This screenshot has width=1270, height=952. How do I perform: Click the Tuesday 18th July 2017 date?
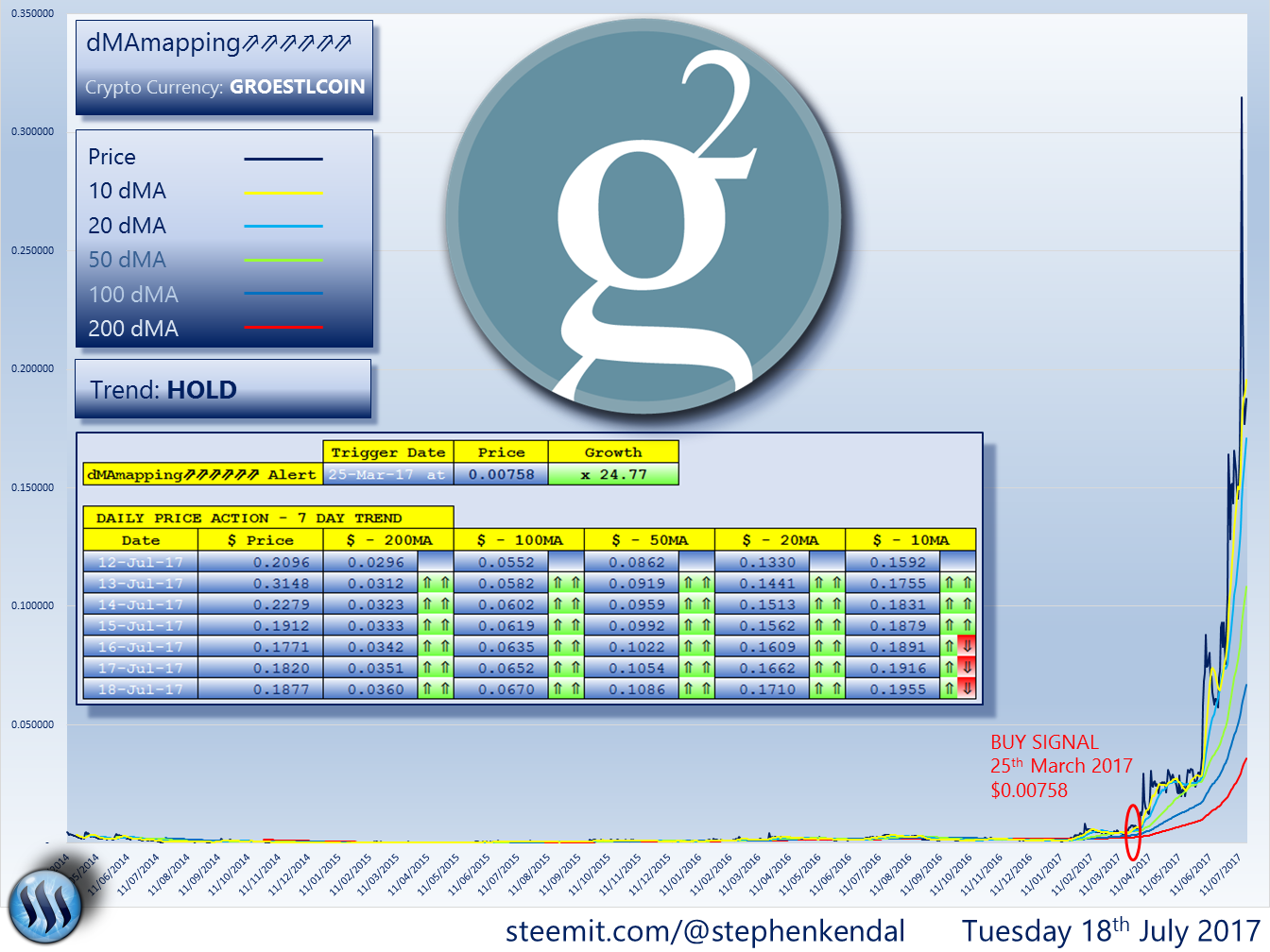[1112, 930]
